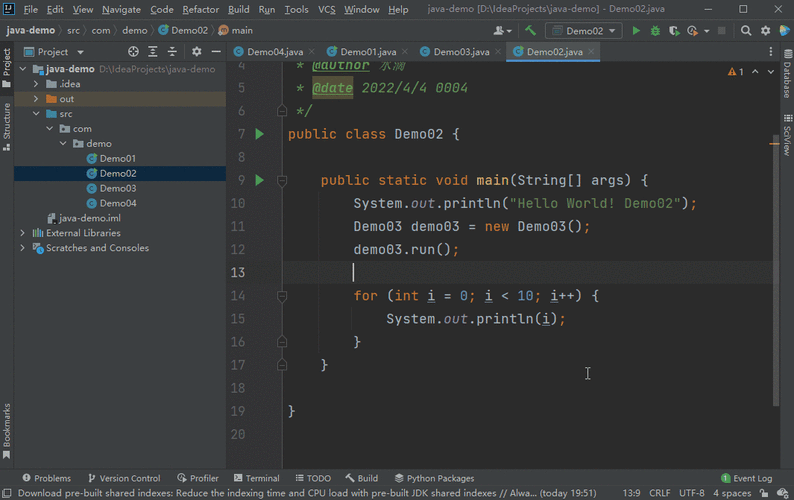
Task: Open the Demo02 run configuration dropdown
Action: tap(582, 31)
